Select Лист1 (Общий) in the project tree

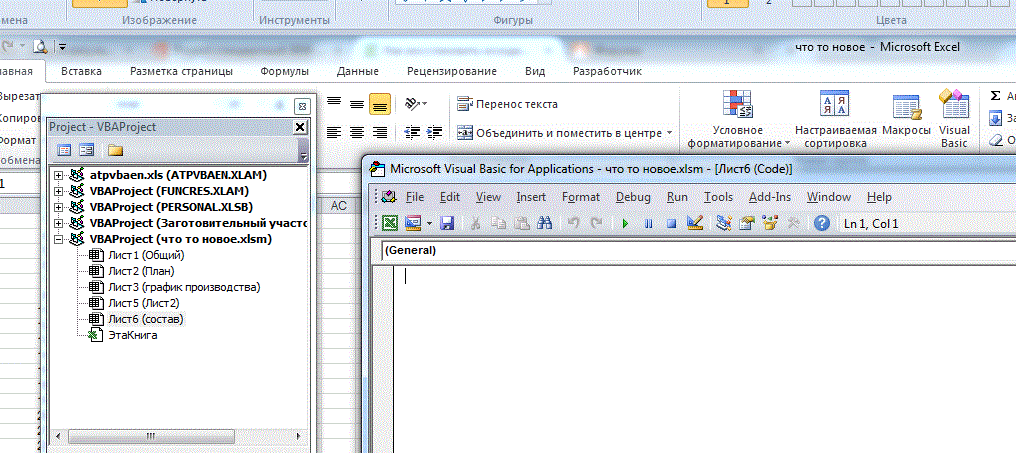pos(146,255)
